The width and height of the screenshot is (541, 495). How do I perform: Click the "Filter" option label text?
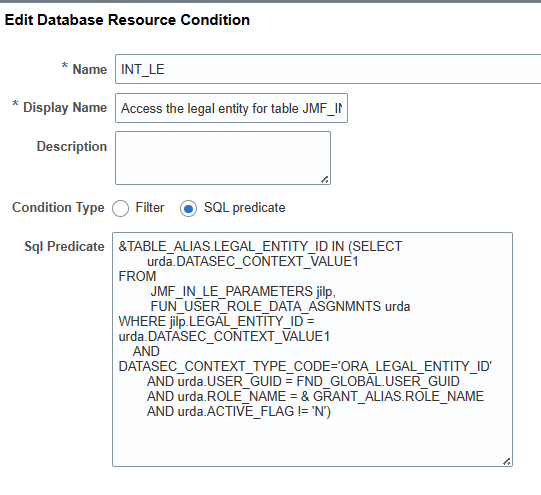click(150, 208)
